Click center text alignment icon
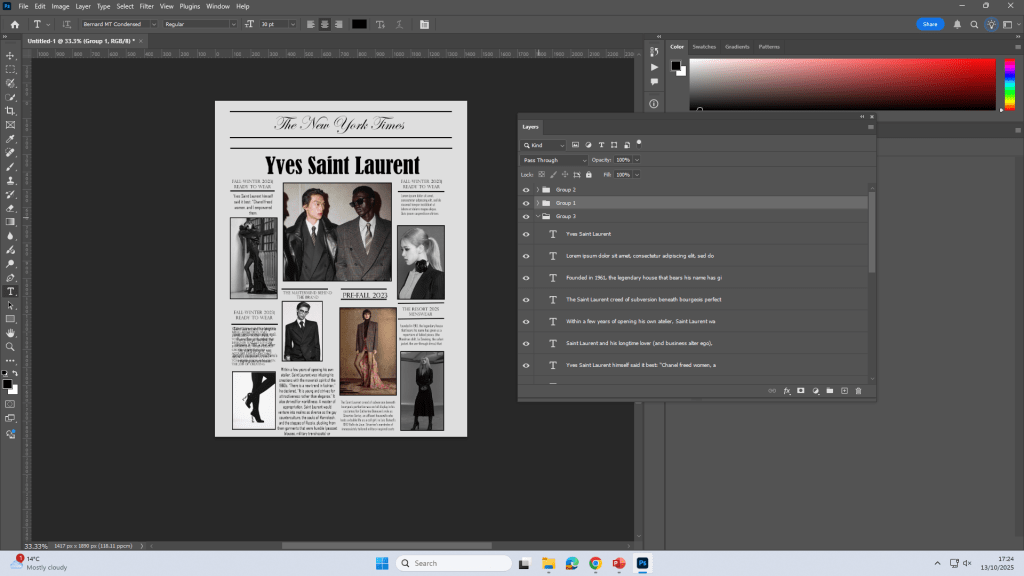 [x=325, y=24]
